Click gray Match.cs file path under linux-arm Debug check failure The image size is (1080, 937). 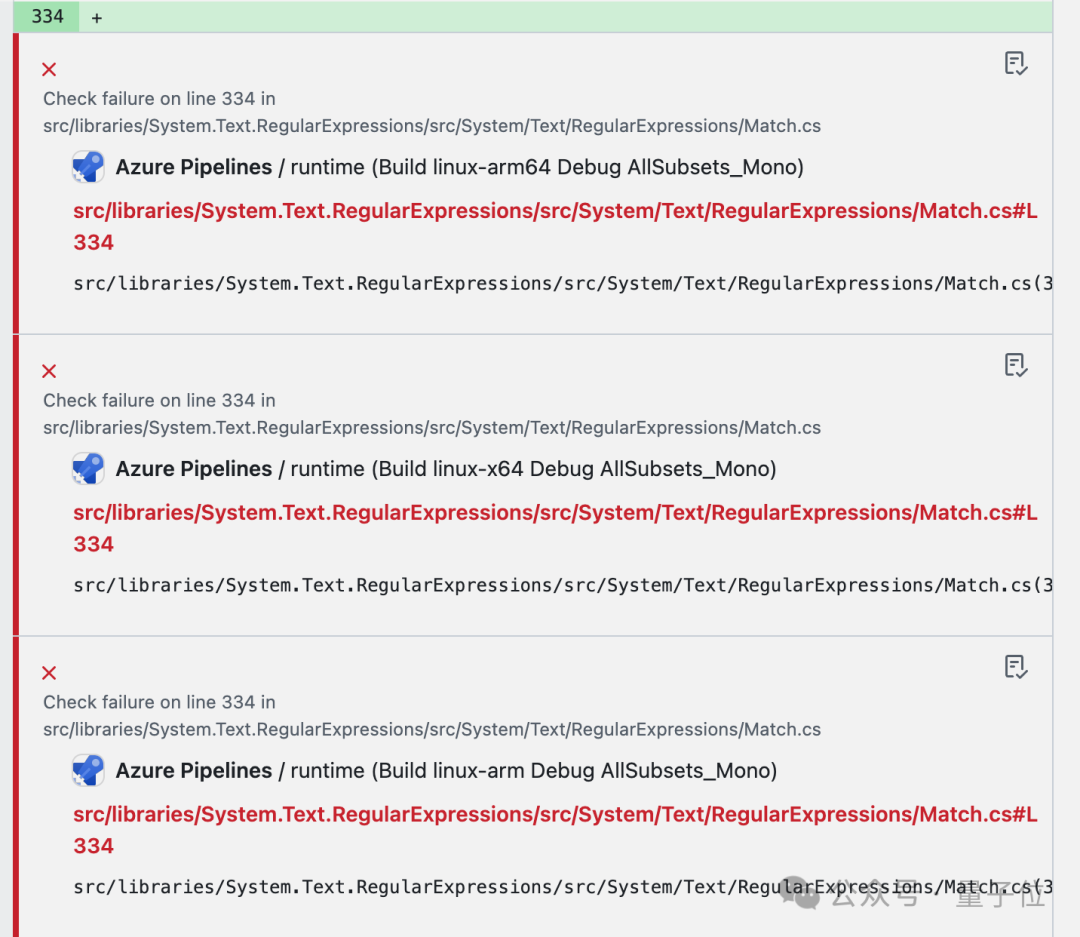(432, 730)
